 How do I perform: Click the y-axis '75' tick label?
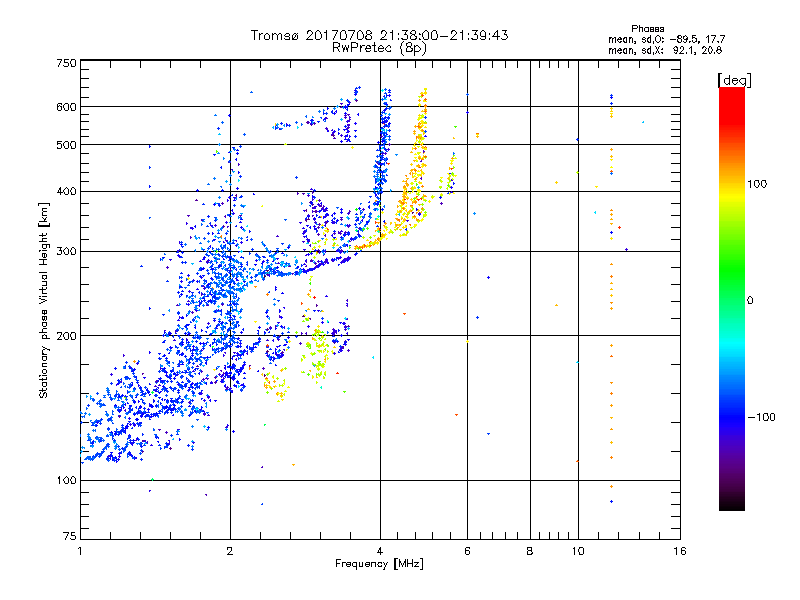click(70, 536)
